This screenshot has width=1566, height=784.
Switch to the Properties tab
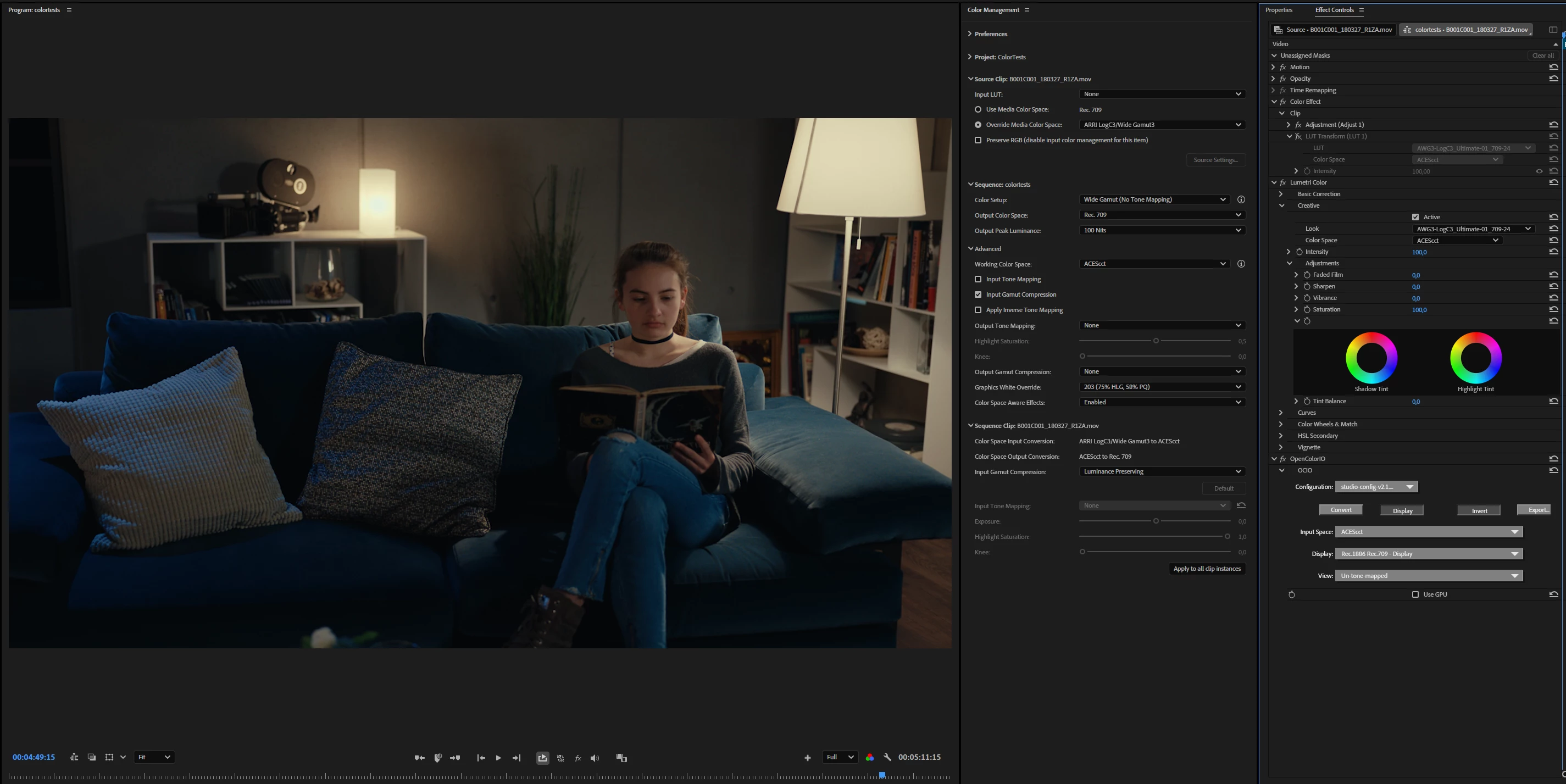coord(1279,10)
